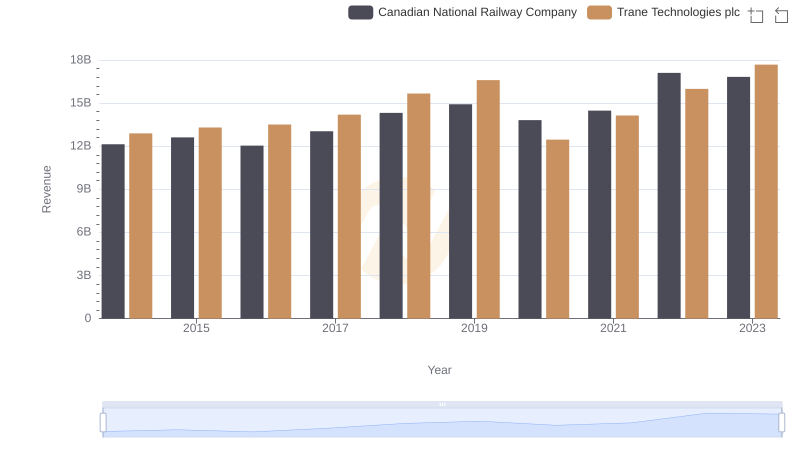Click the Year axis title
This screenshot has width=800, height=461.
pos(439,370)
